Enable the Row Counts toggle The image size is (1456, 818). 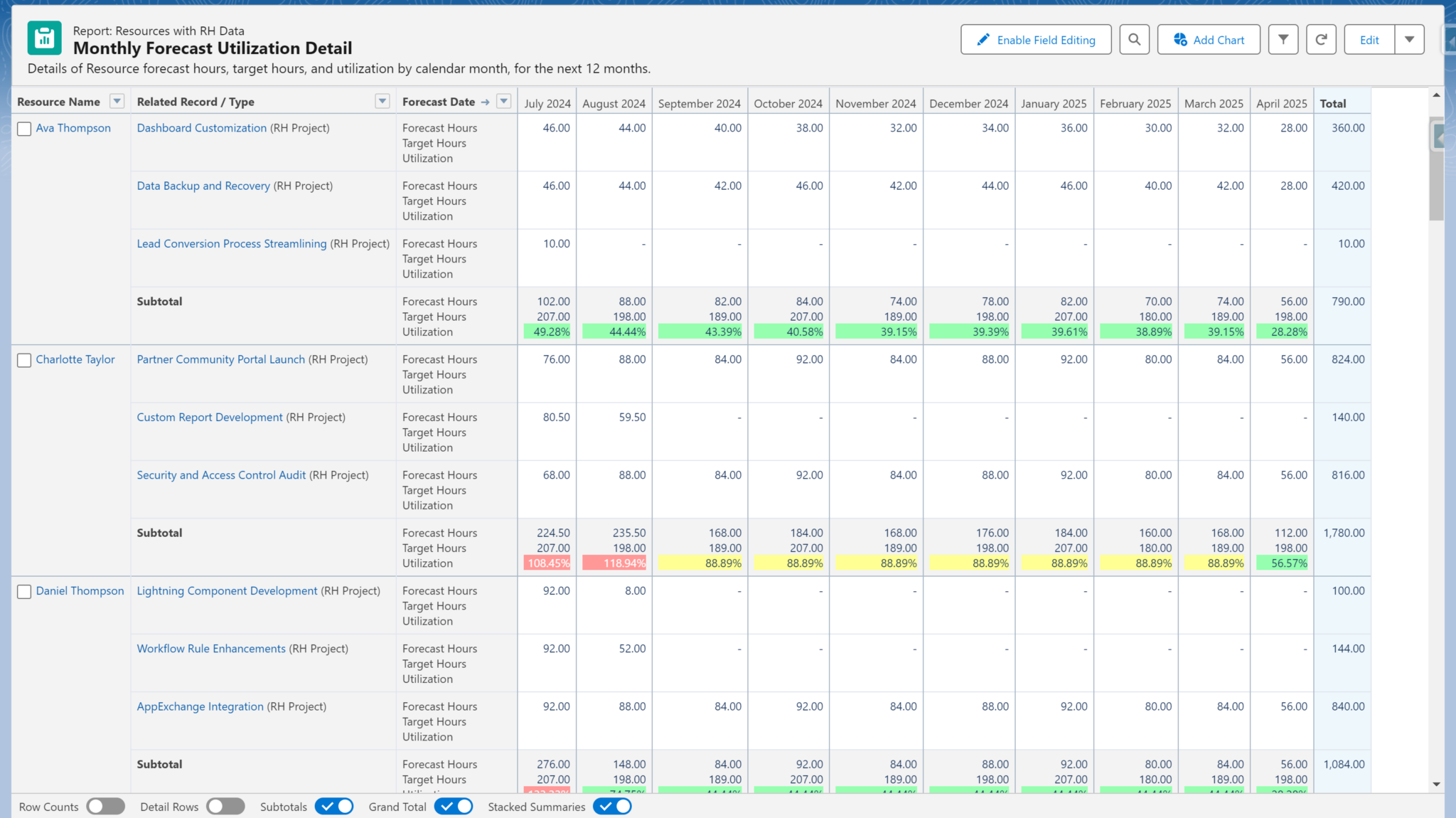tap(105, 807)
